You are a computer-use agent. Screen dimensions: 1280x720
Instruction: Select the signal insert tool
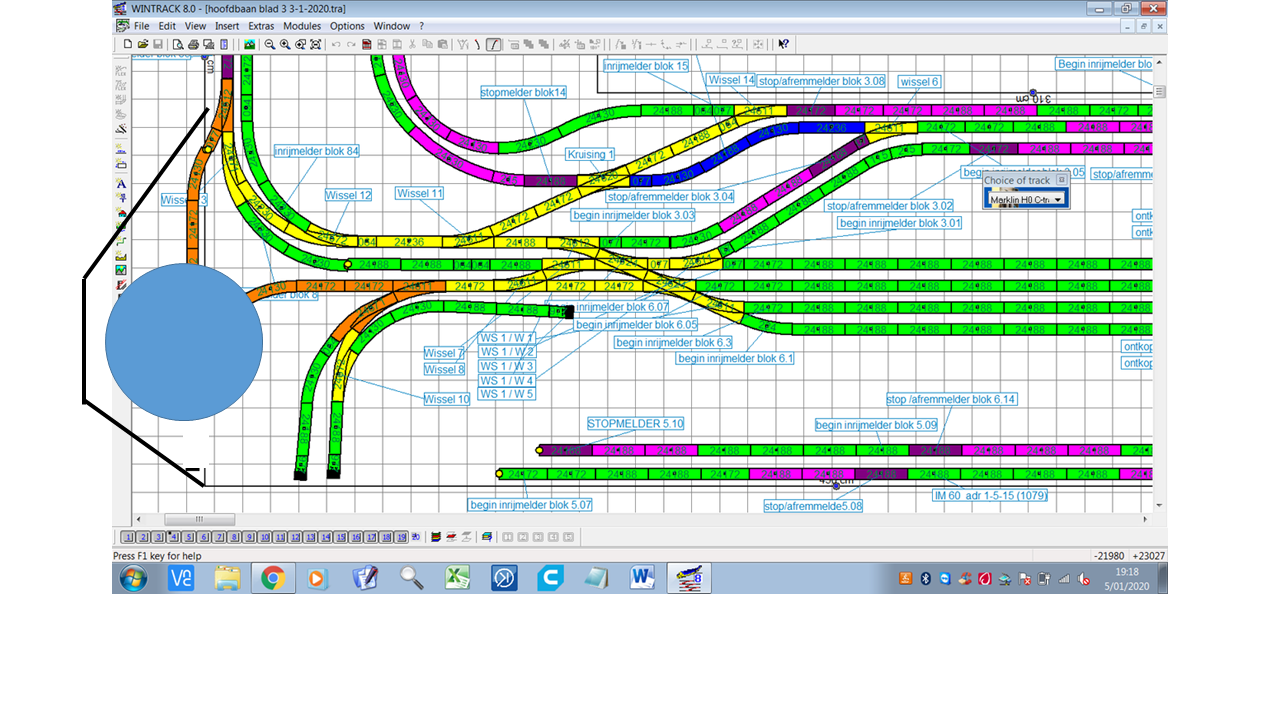point(121,198)
